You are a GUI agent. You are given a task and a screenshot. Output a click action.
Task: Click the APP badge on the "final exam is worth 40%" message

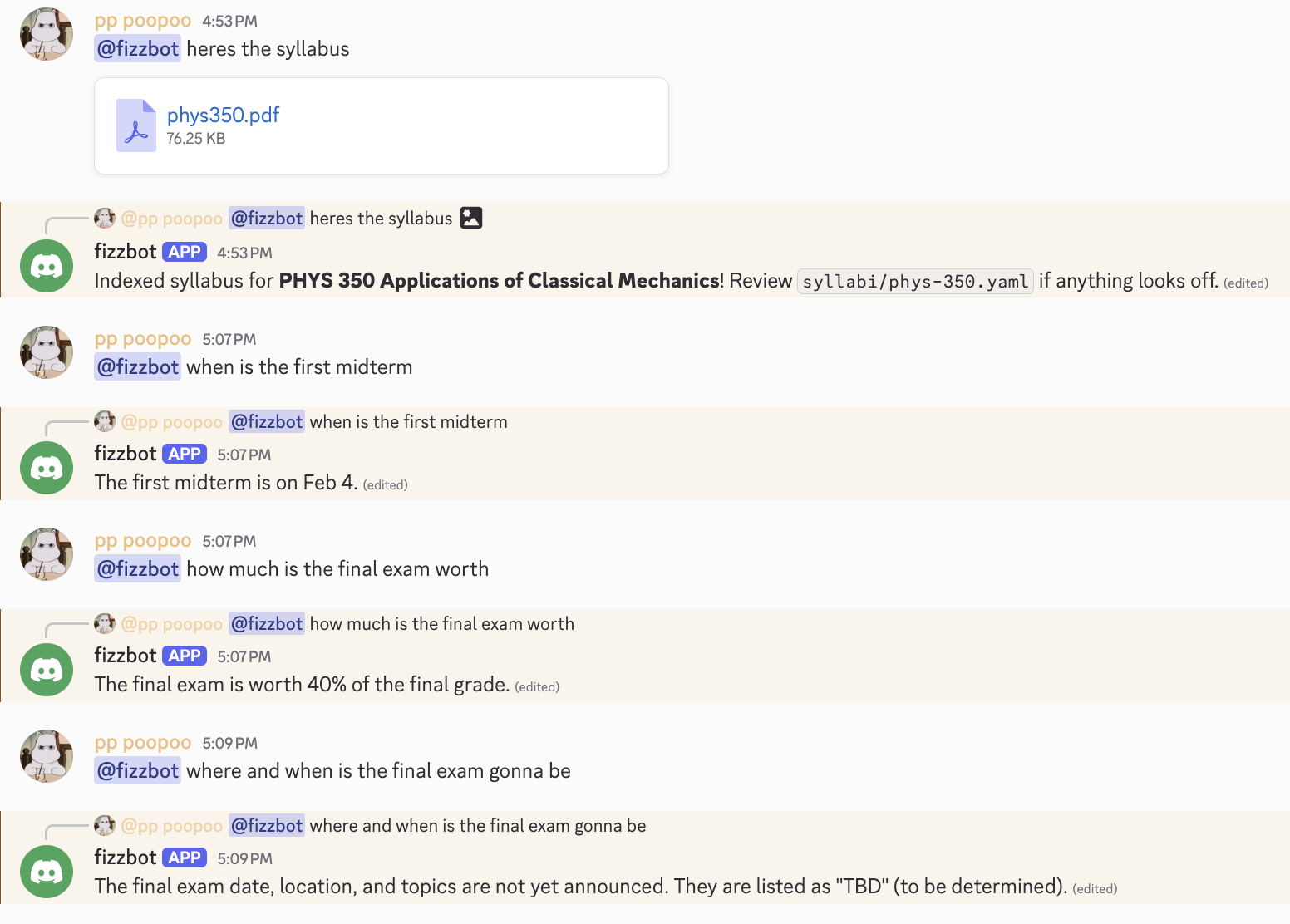point(185,656)
